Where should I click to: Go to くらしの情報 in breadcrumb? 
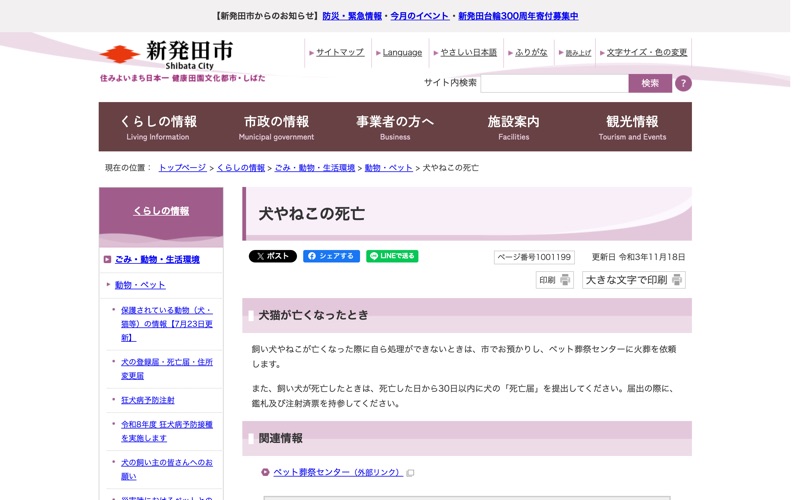coord(241,167)
